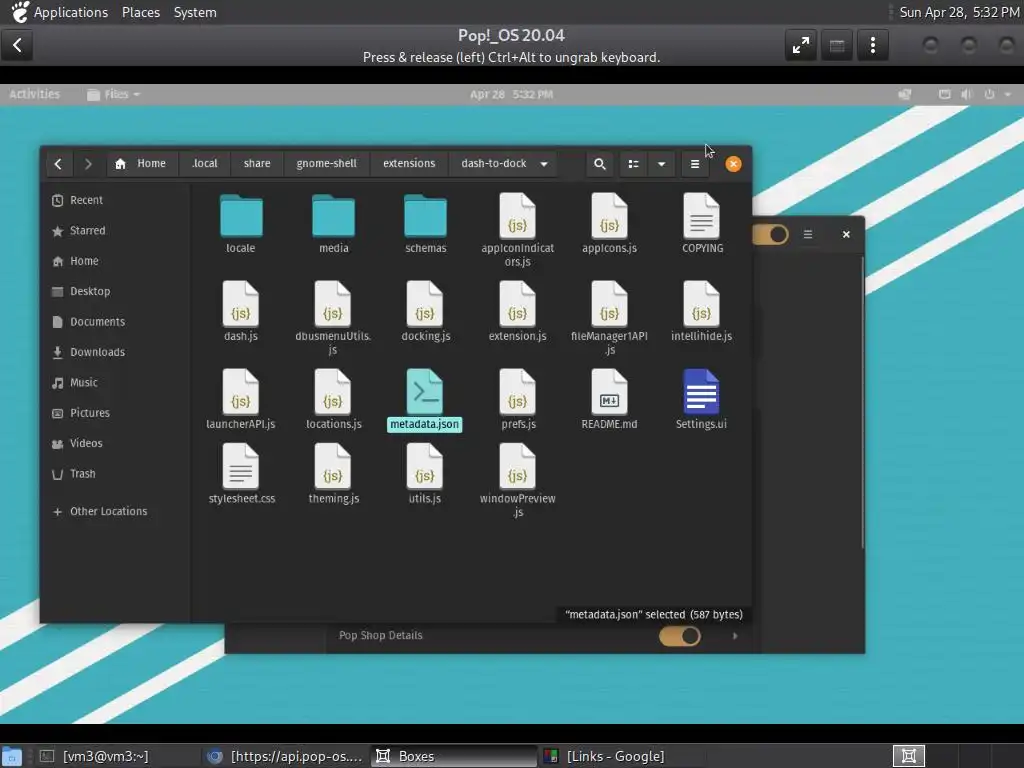Open Desktop in the sidebar
The width and height of the screenshot is (1024, 768).
coord(115,291)
